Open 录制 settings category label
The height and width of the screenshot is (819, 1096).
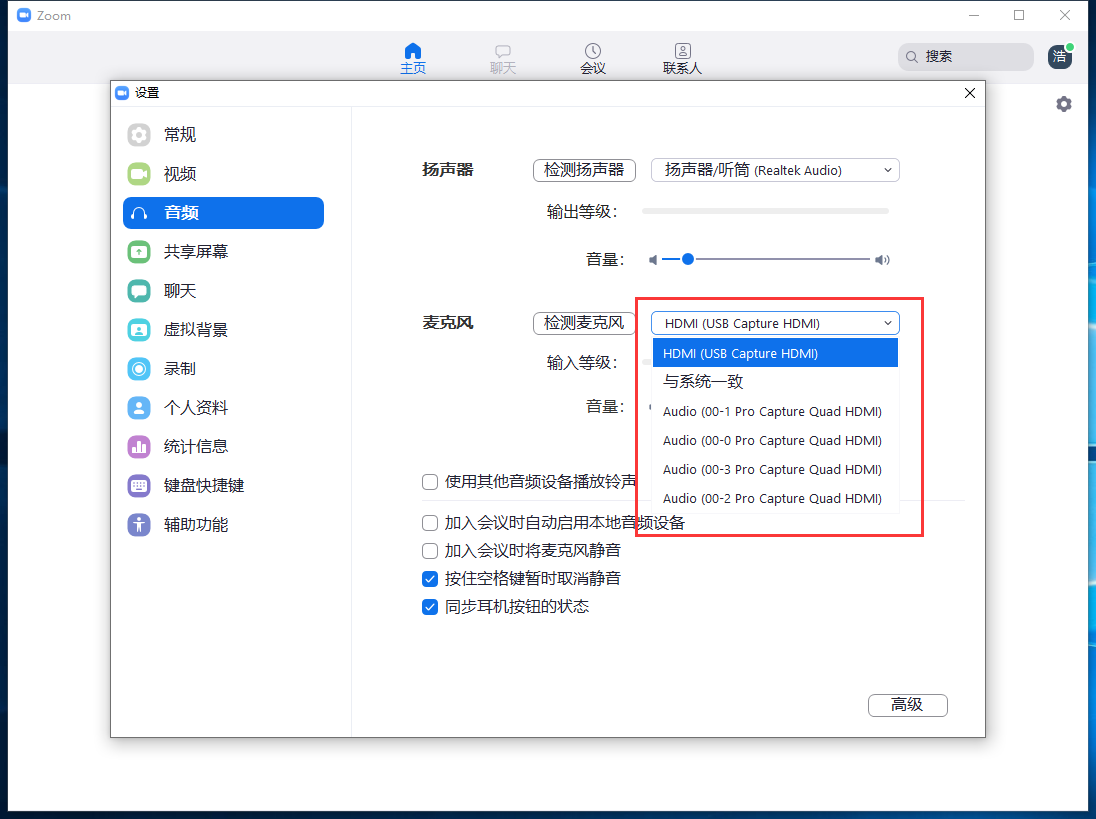click(180, 368)
